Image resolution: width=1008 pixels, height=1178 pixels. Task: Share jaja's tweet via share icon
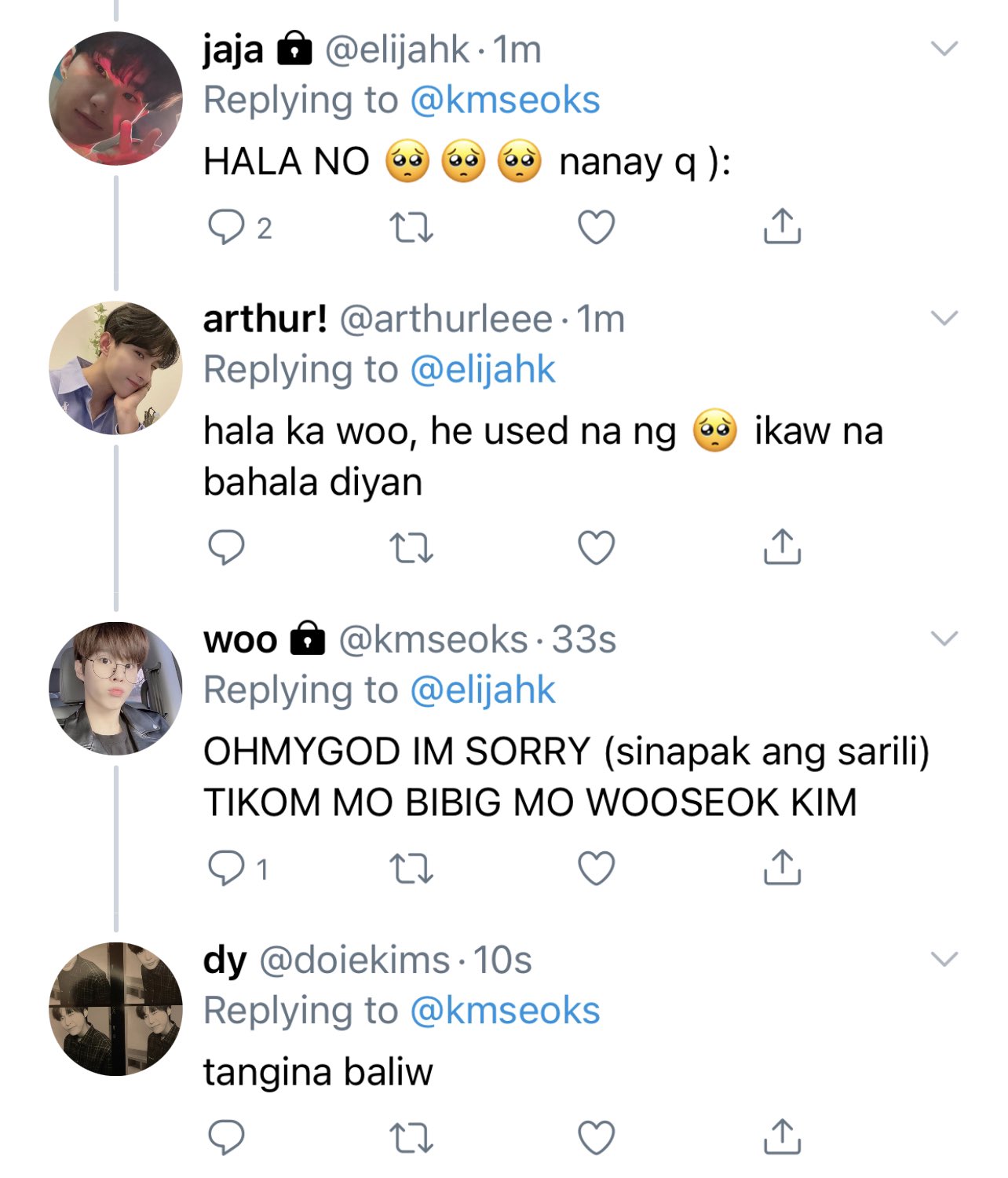click(x=782, y=226)
